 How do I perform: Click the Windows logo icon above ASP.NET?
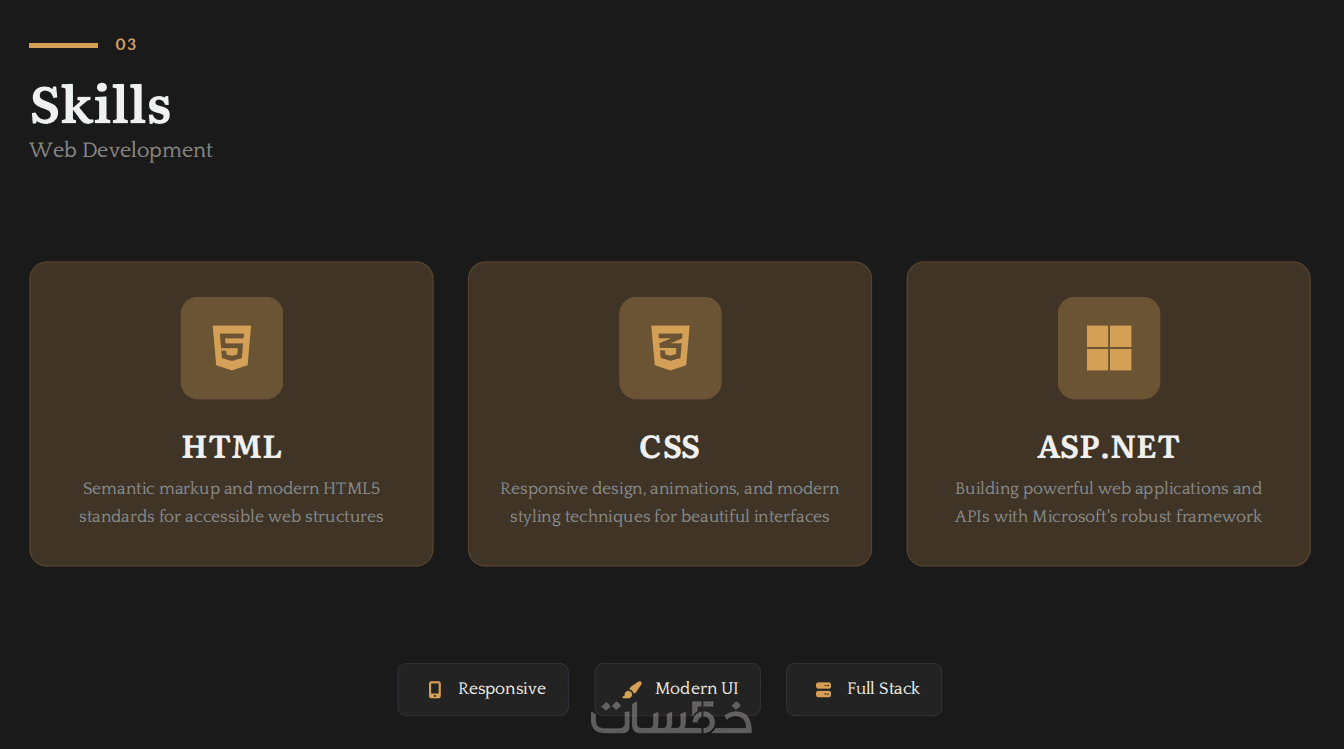click(x=1108, y=348)
